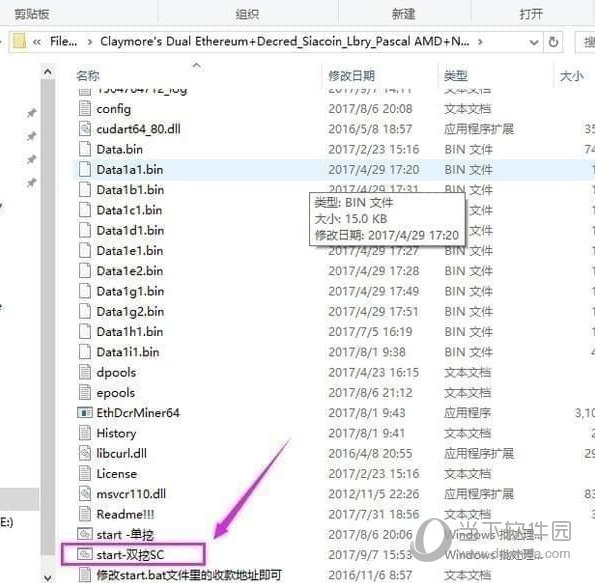Click the Readme!!! document icon
This screenshot has height=583, width=595.
click(x=85, y=514)
